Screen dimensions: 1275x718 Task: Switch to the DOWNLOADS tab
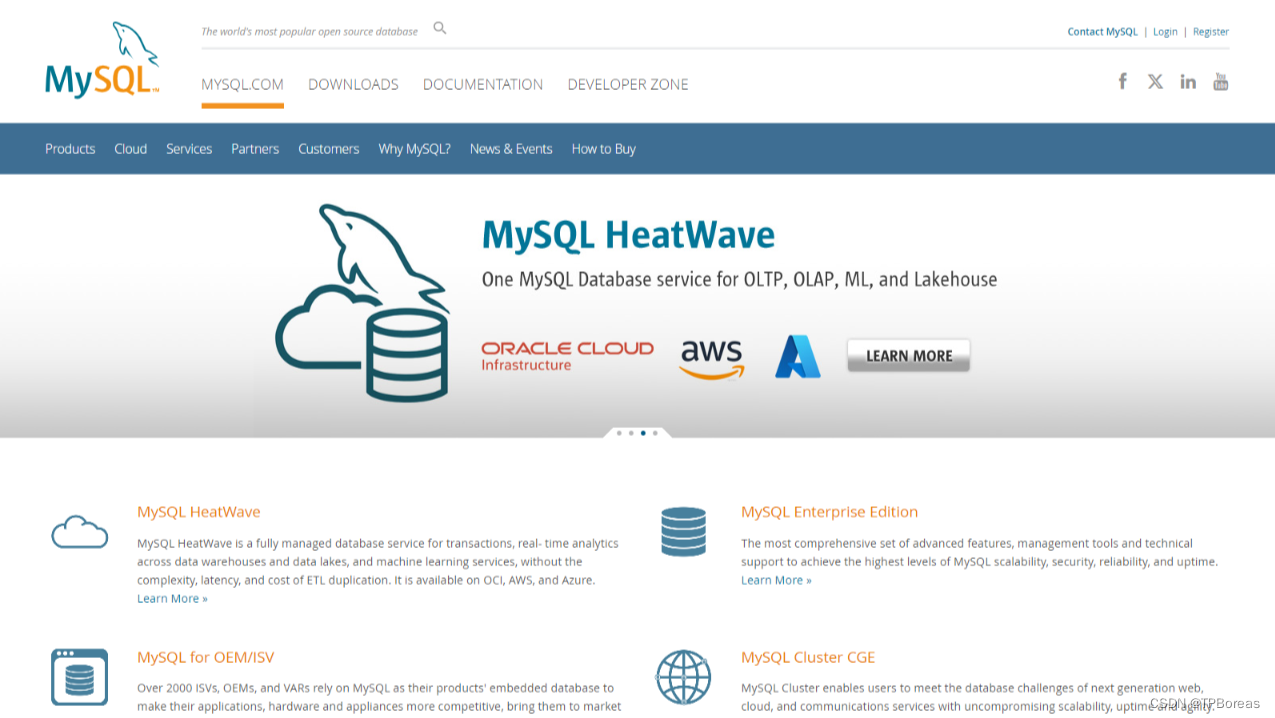point(353,84)
